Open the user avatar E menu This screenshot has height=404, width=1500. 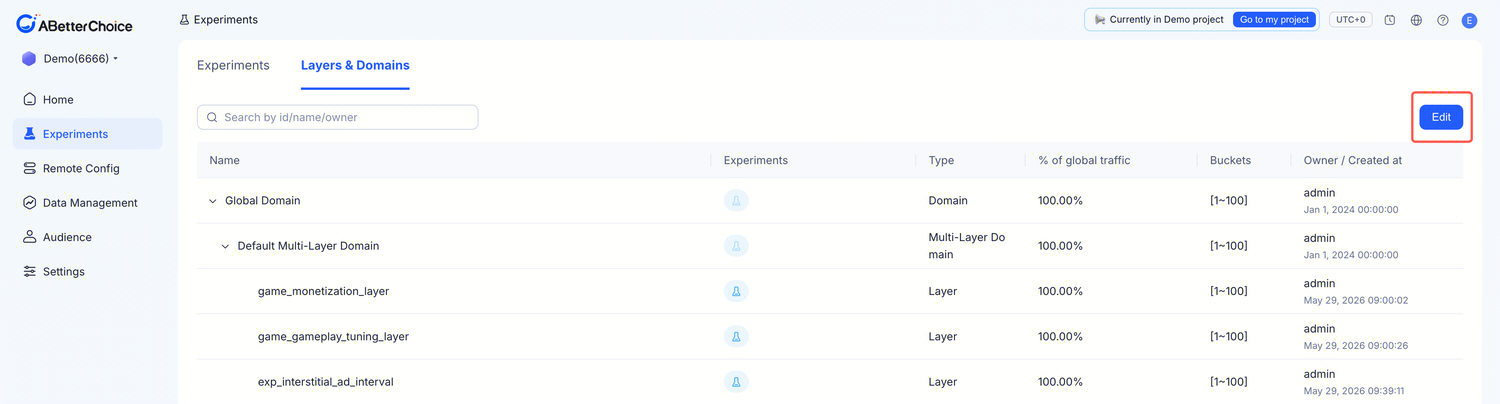[1469, 20]
